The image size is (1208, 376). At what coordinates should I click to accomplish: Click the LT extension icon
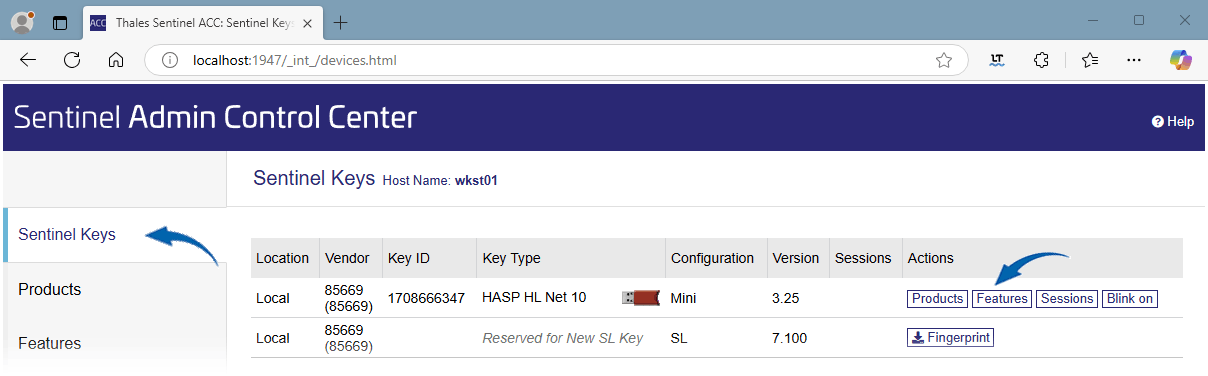pos(996,60)
